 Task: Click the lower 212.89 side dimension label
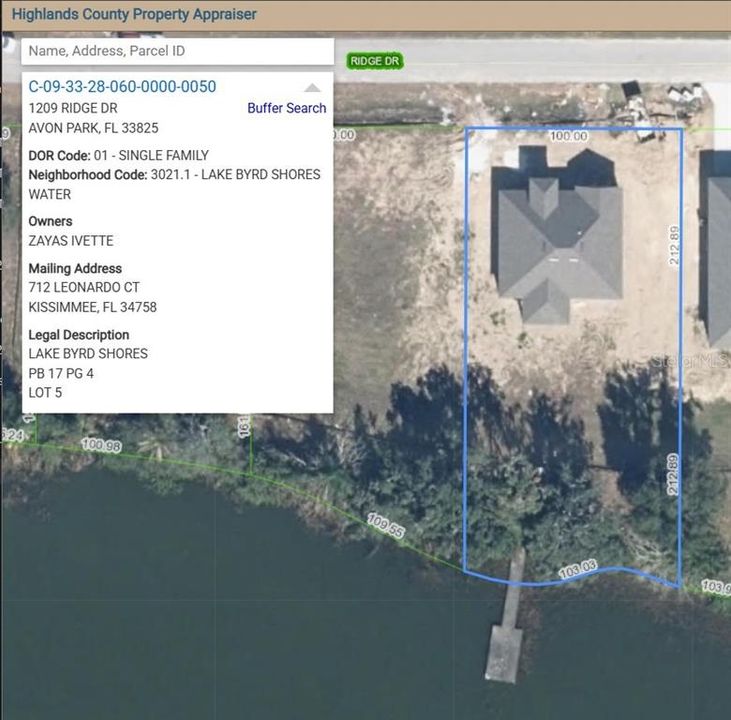(x=674, y=472)
